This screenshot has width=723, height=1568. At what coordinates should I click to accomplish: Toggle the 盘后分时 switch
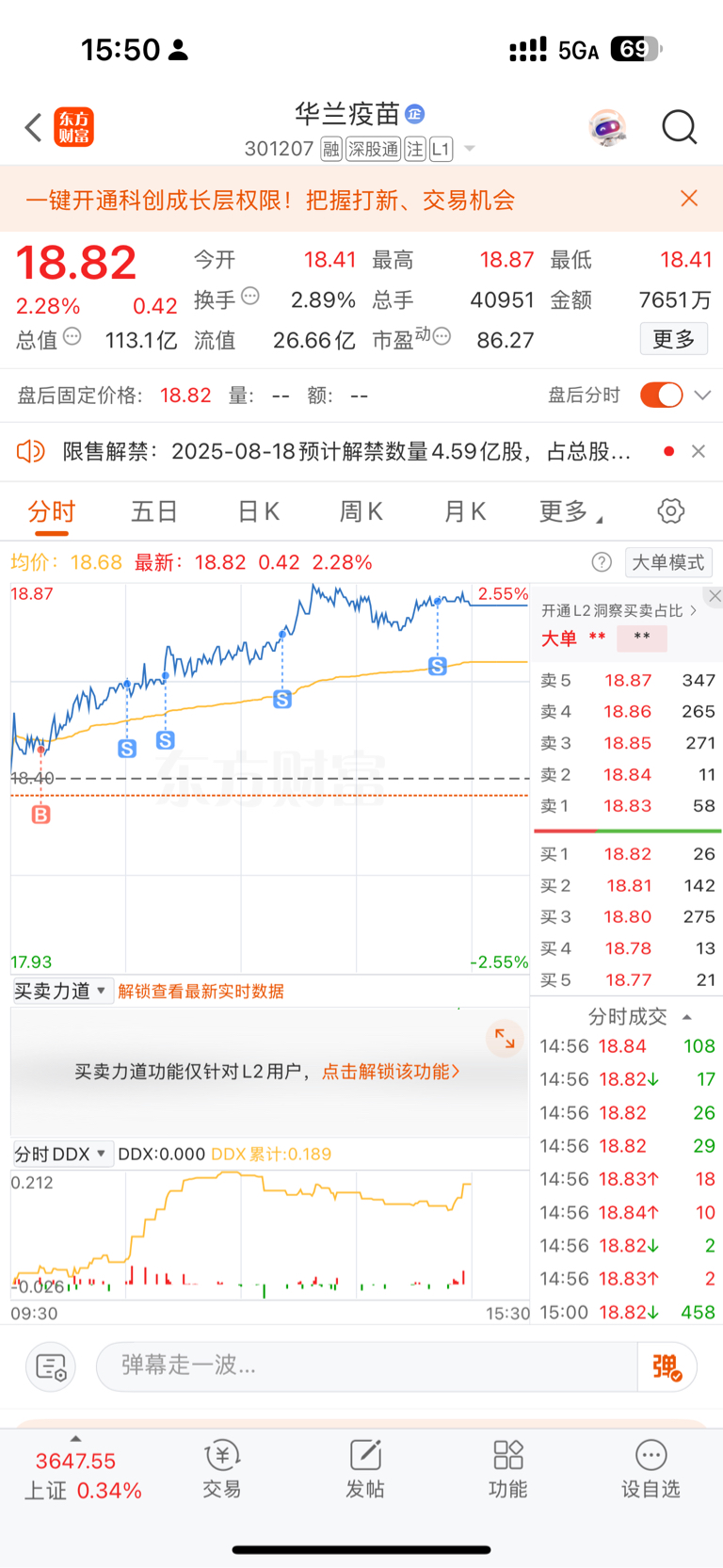[661, 395]
